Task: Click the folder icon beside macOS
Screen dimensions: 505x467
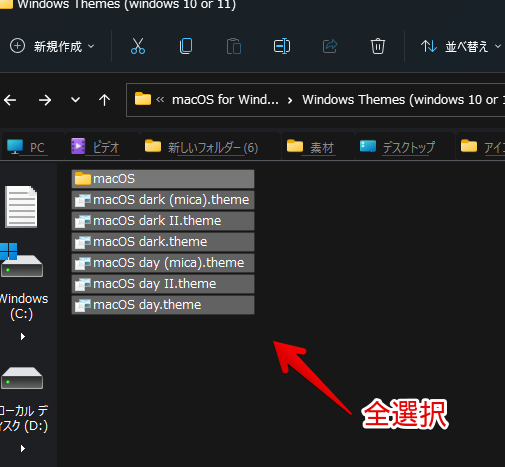Action: coord(83,179)
